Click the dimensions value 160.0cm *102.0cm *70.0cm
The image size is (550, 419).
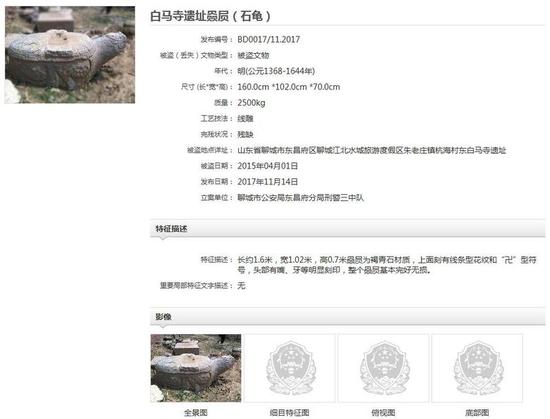pyautogui.click(x=289, y=87)
